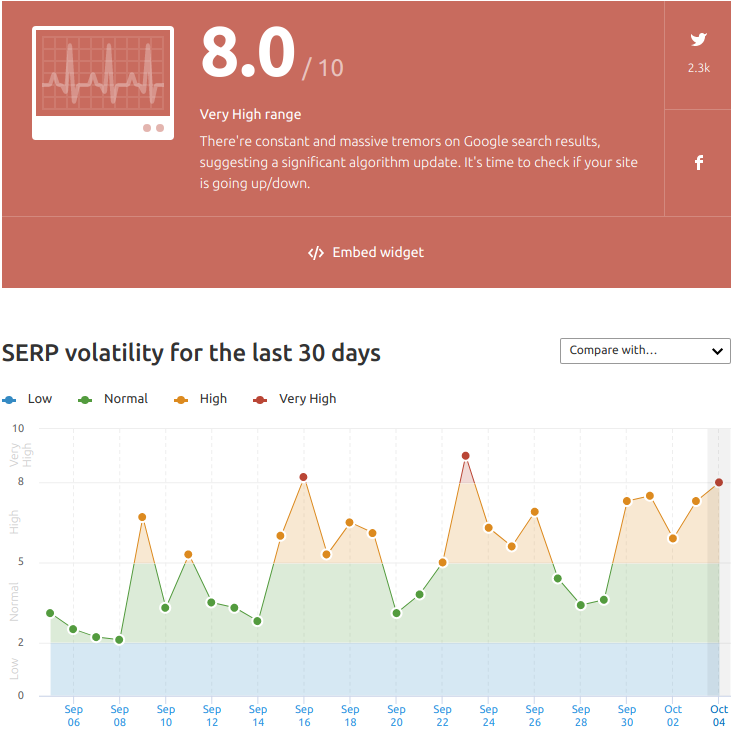Click the 8.0 volatility score

[250, 52]
